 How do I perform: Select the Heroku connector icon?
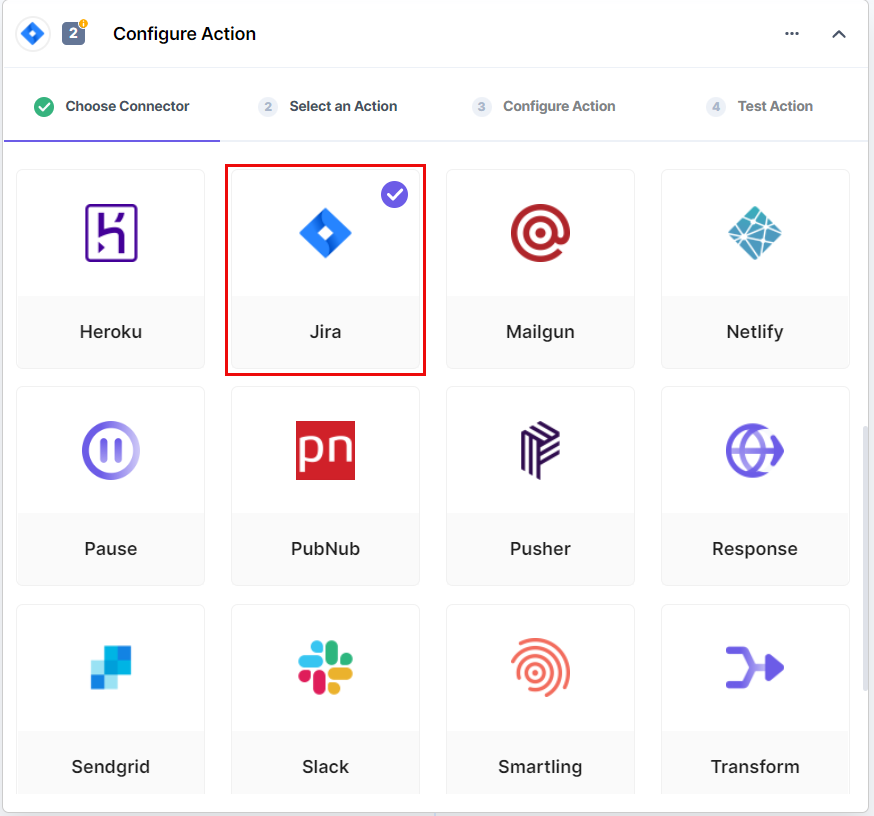pyautogui.click(x=111, y=233)
